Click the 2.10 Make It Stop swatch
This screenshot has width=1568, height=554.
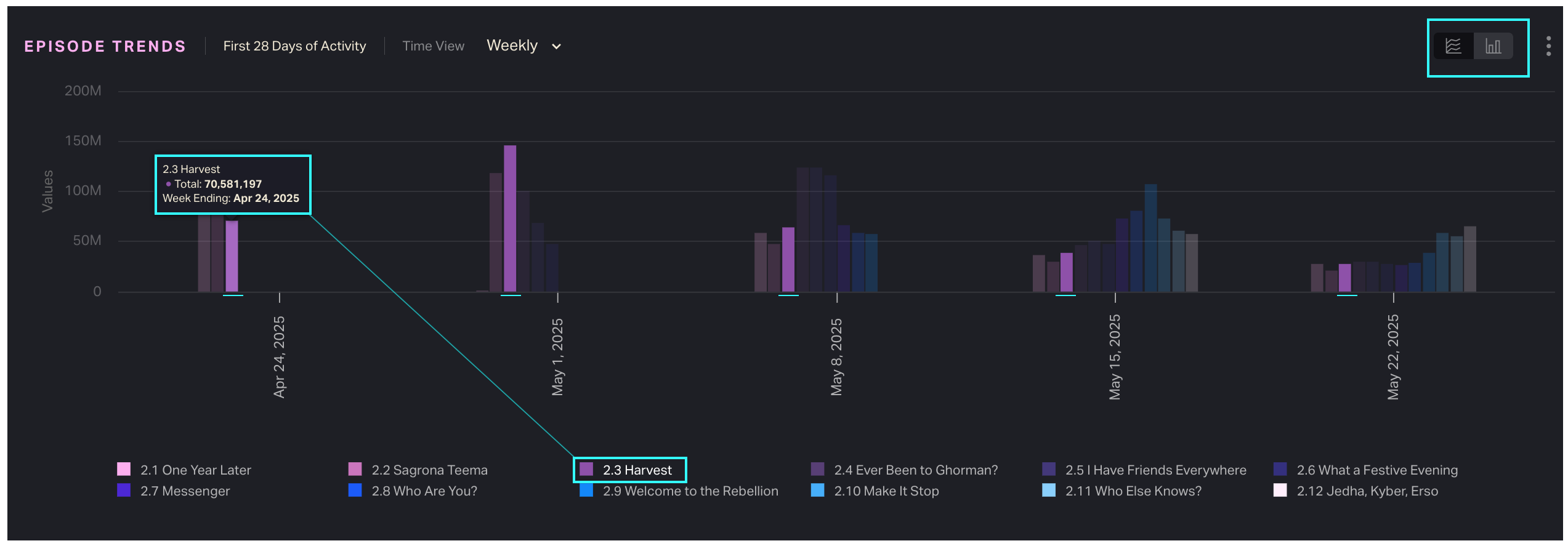point(817,490)
